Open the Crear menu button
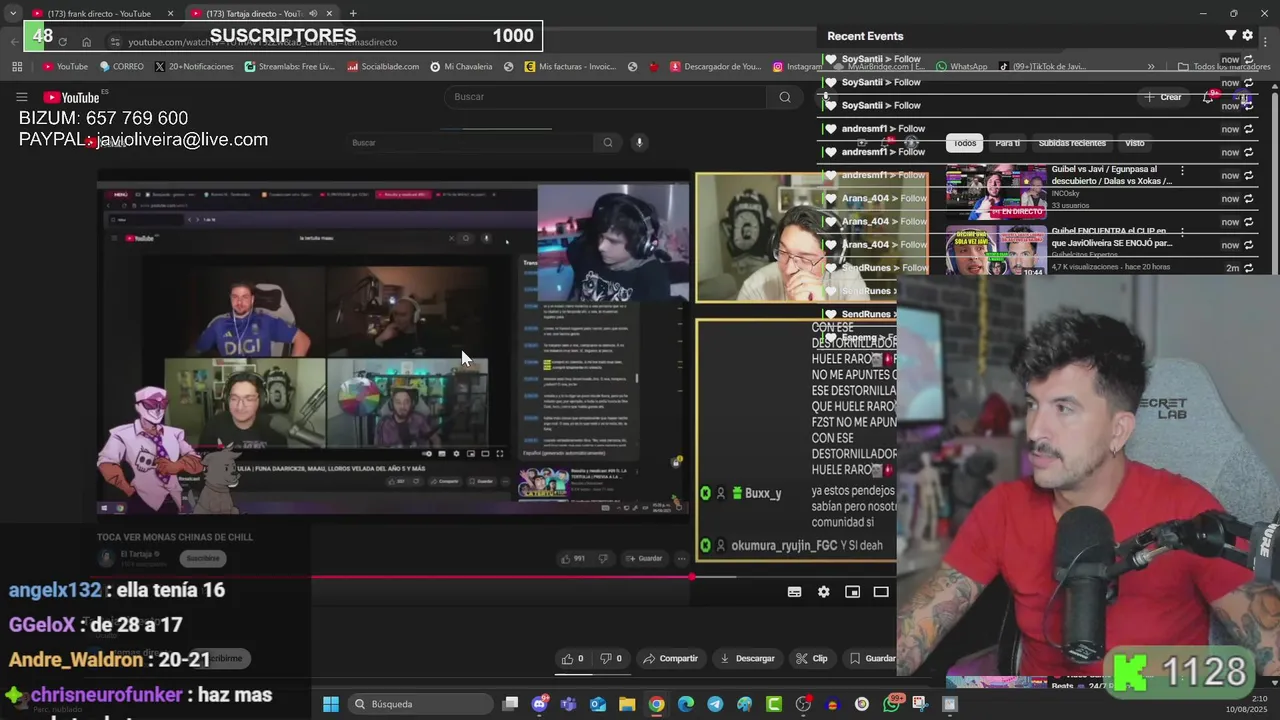 pyautogui.click(x=1163, y=97)
